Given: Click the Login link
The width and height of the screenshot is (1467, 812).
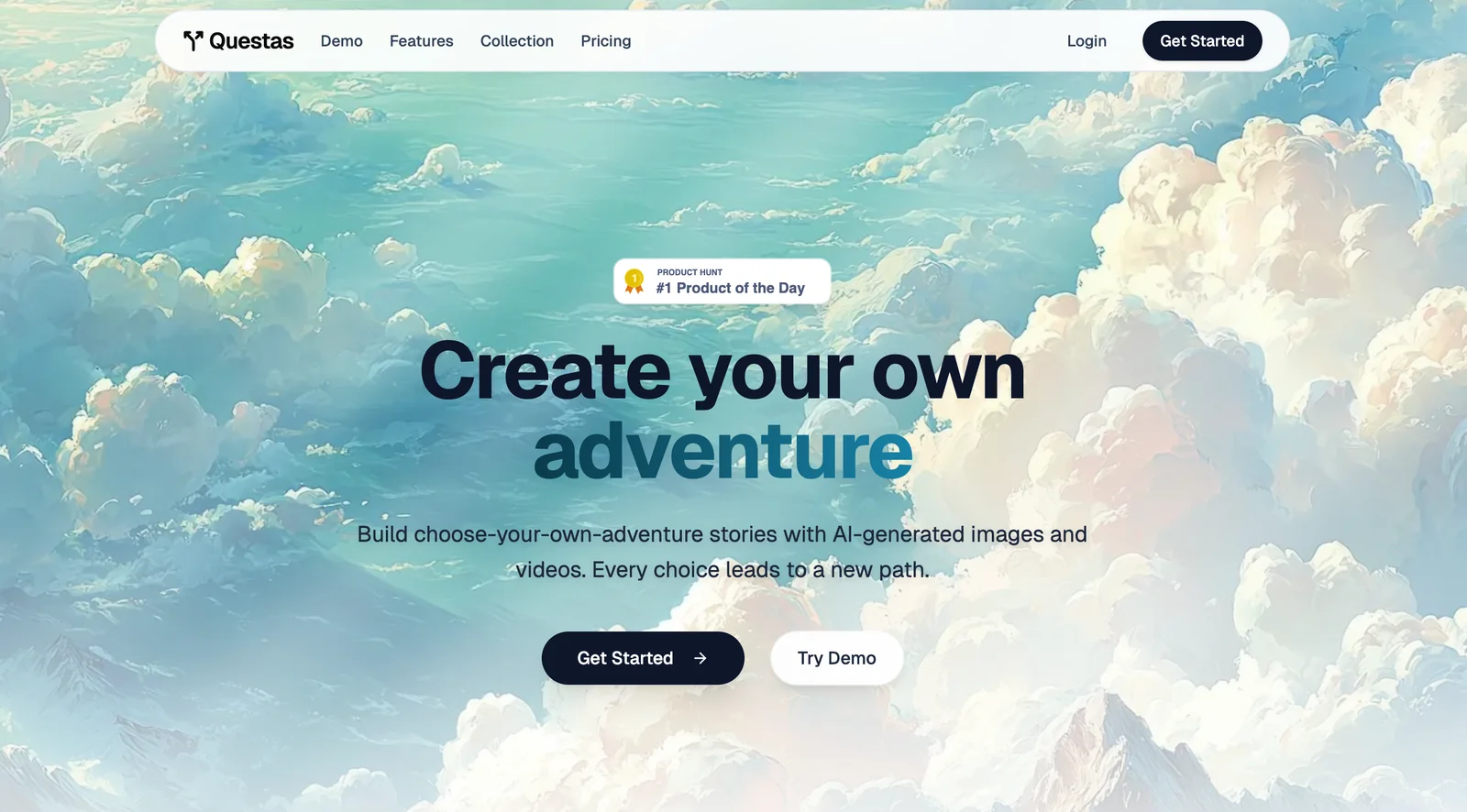Looking at the screenshot, I should click(x=1086, y=41).
